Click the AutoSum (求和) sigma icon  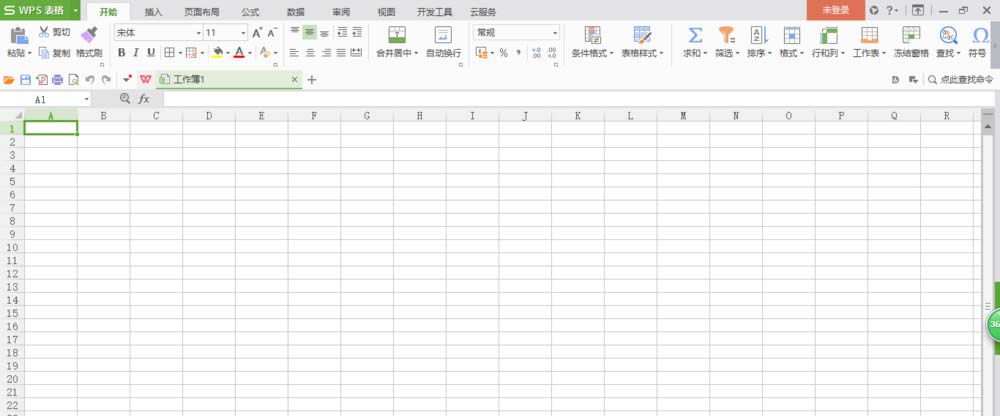click(x=693, y=35)
